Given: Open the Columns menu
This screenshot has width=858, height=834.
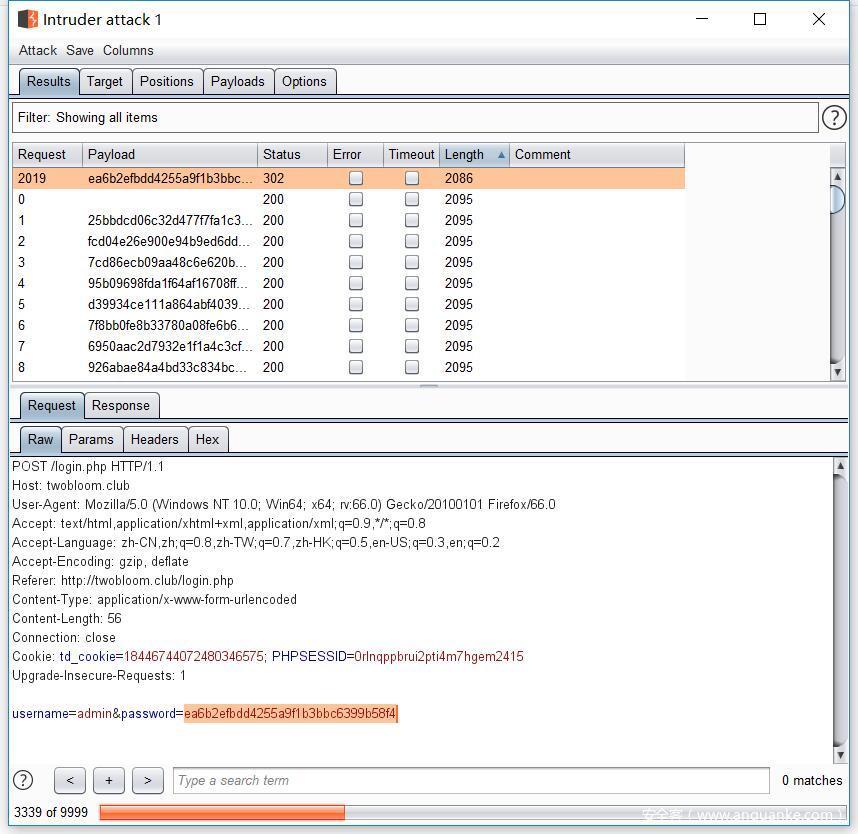Looking at the screenshot, I should pyautogui.click(x=128, y=50).
